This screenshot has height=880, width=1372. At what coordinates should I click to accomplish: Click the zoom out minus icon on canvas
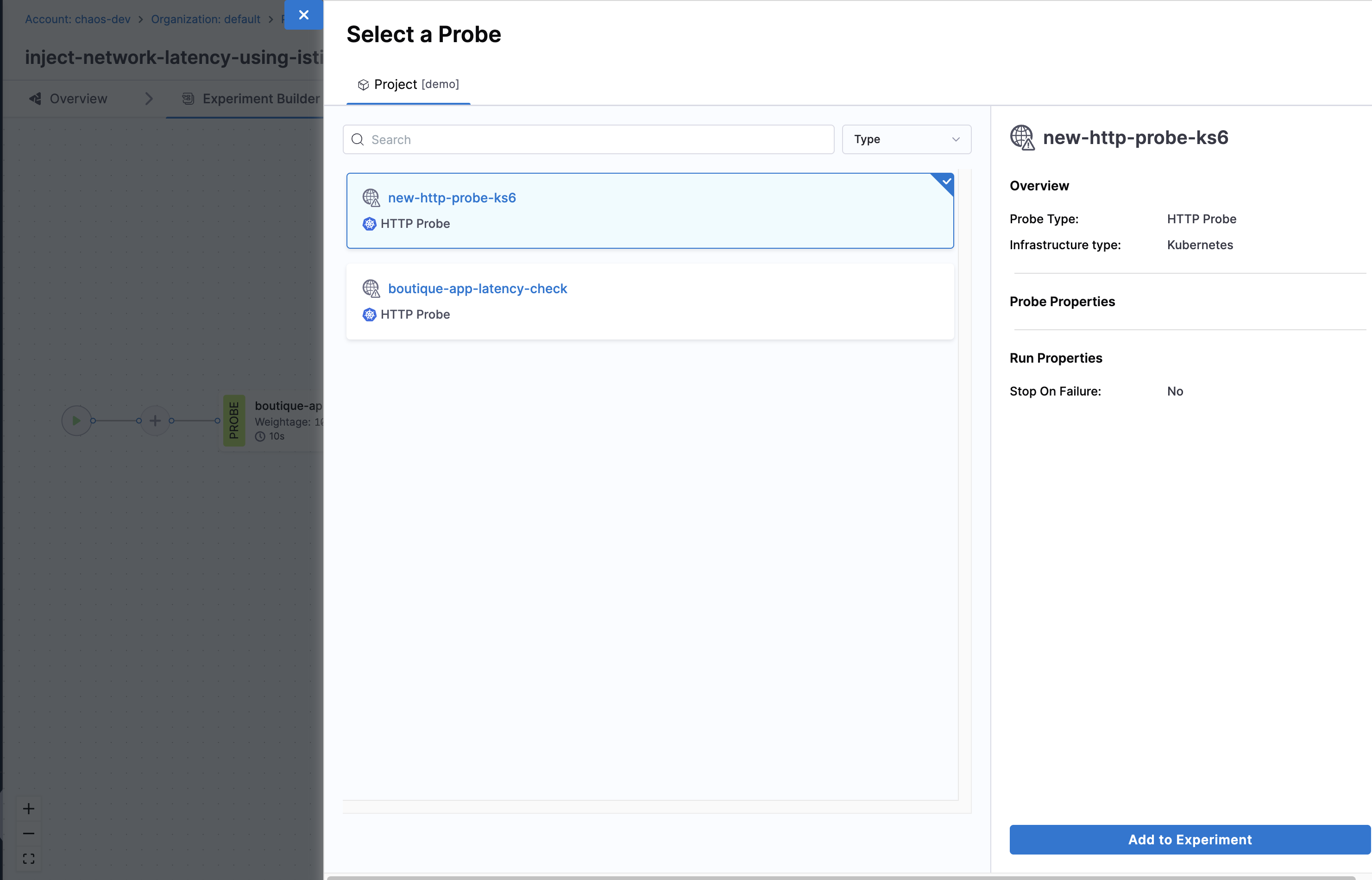pos(29,834)
